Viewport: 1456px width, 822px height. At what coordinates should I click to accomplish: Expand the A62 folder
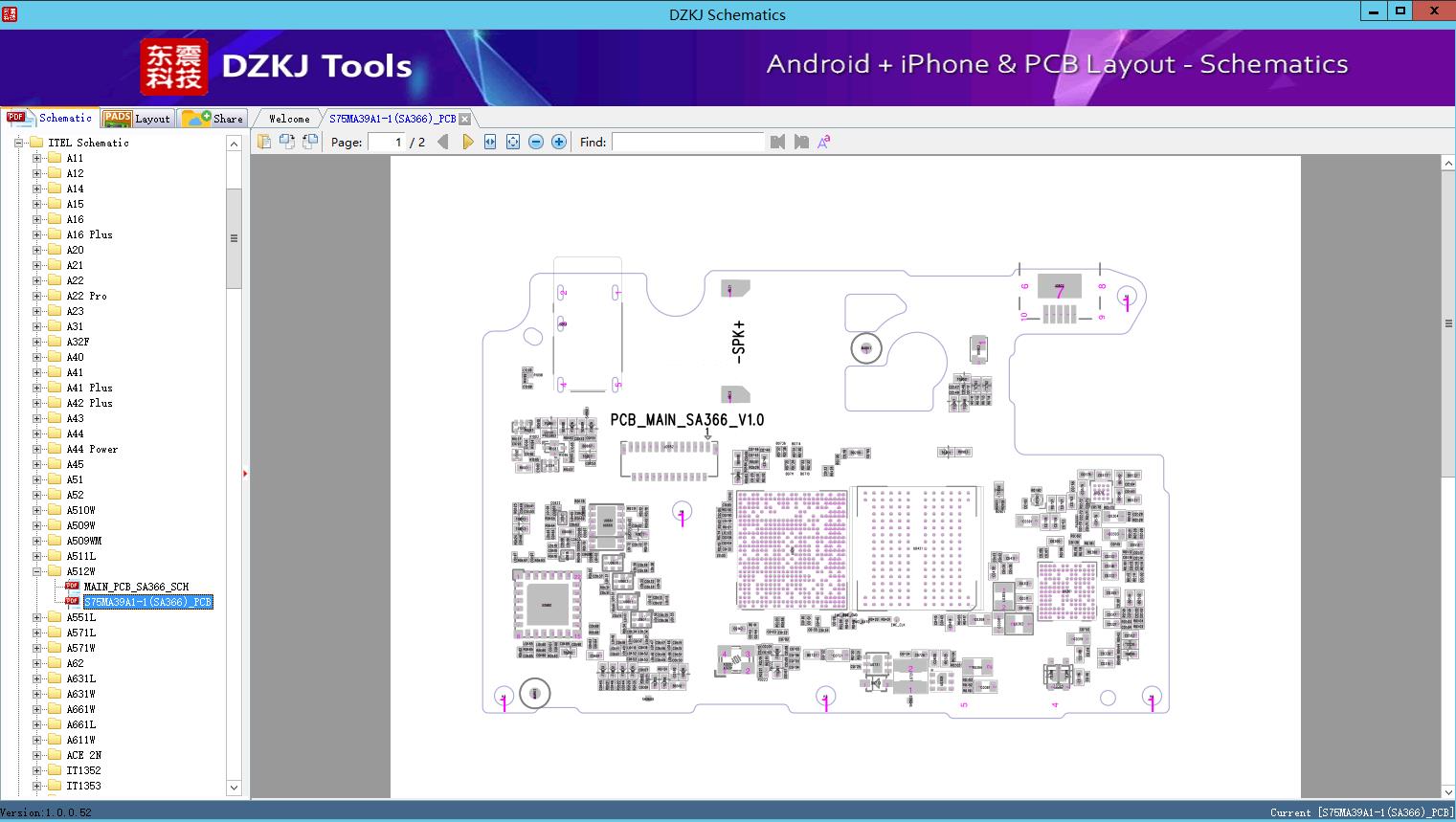coord(36,663)
